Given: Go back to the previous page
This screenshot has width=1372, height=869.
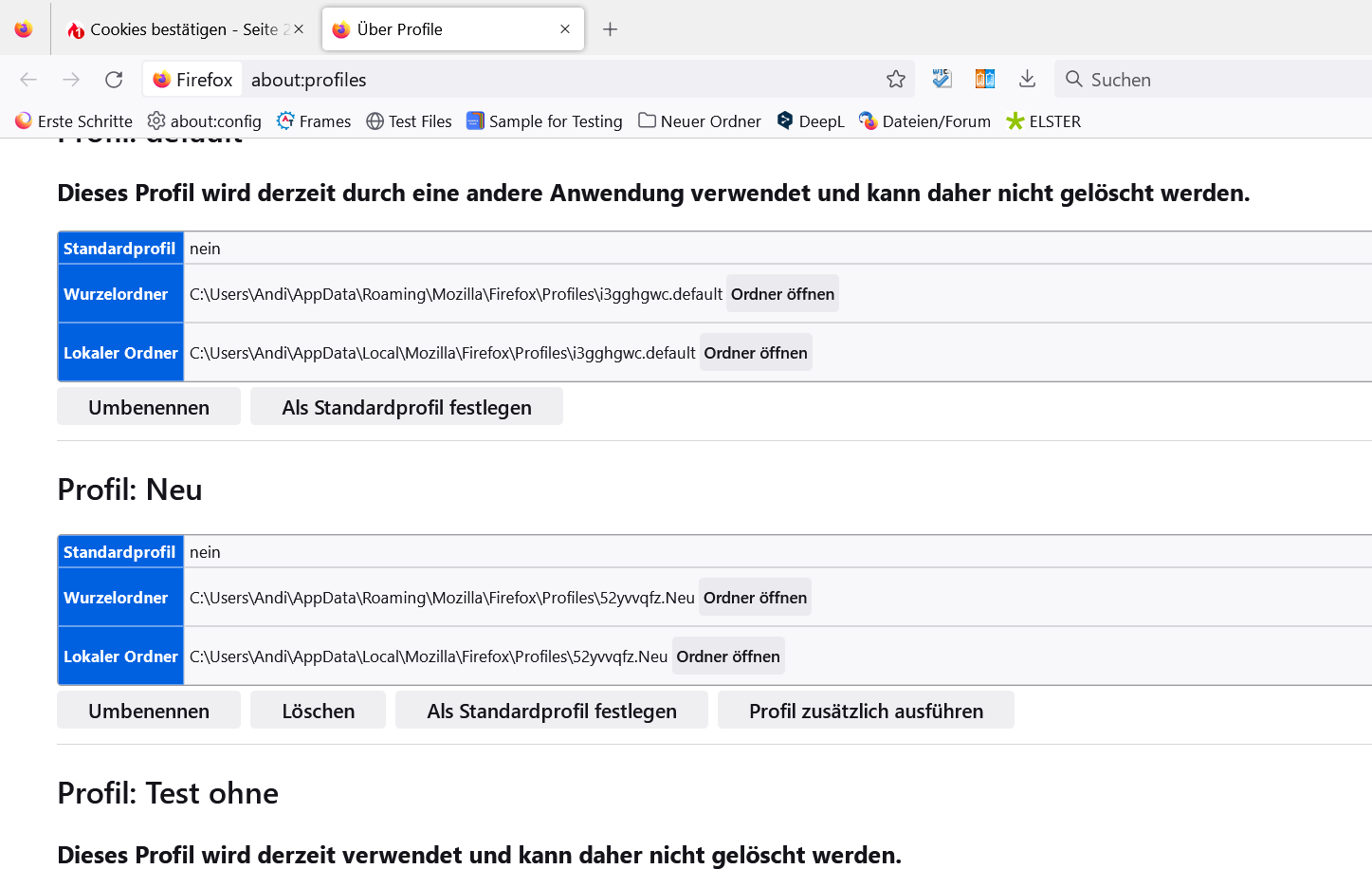Looking at the screenshot, I should click(x=28, y=80).
